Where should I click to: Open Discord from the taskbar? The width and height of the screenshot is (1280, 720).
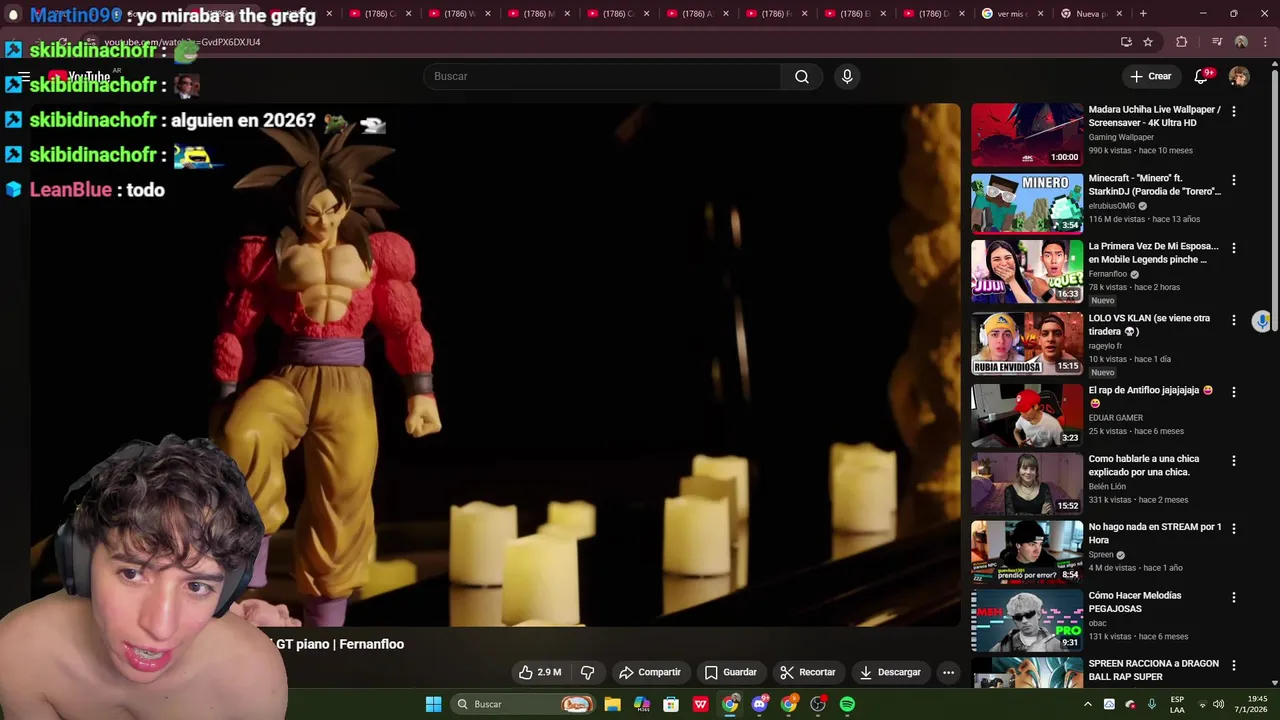tap(759, 704)
